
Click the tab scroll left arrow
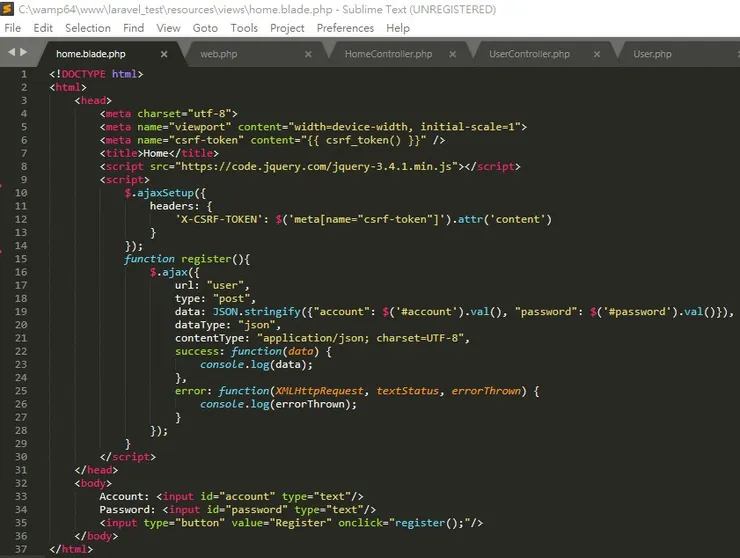pos(10,52)
